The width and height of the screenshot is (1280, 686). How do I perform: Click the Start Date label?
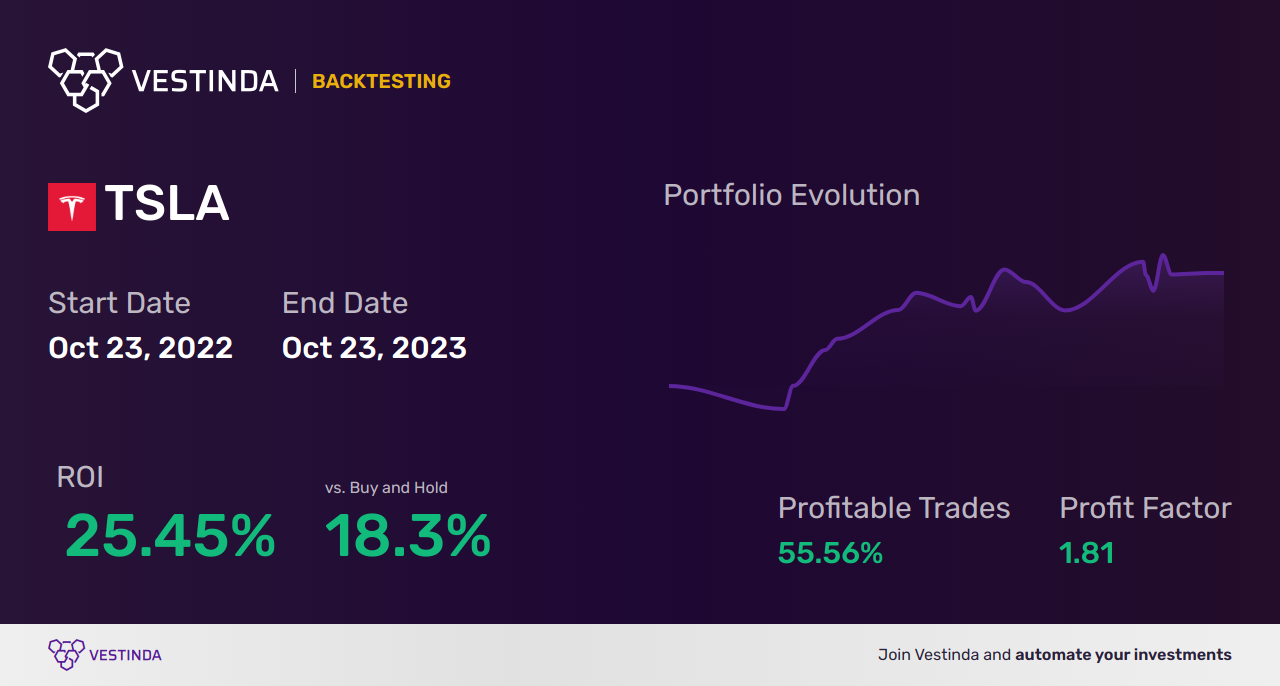click(x=119, y=303)
